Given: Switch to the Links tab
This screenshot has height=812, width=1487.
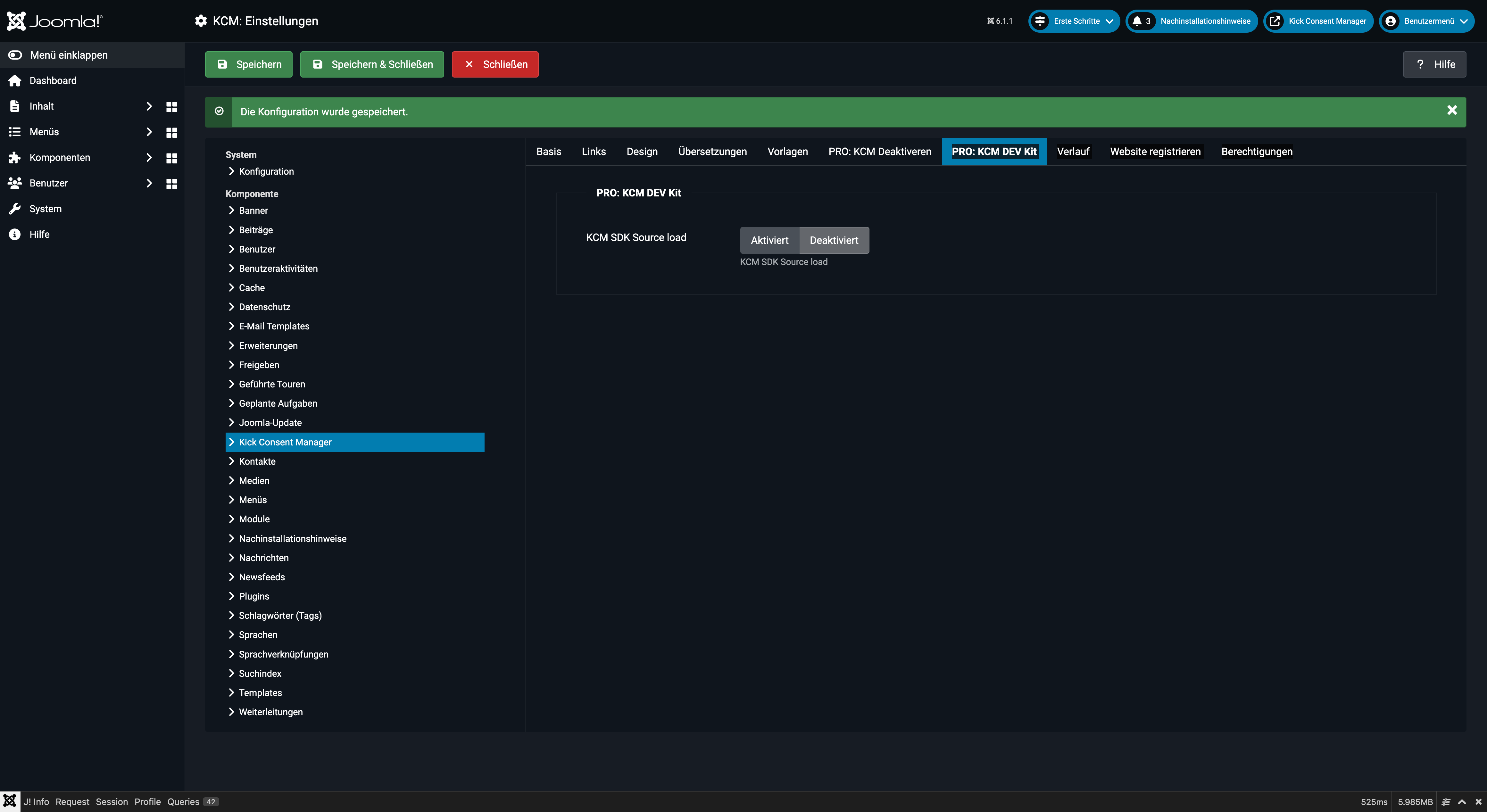Looking at the screenshot, I should point(594,152).
